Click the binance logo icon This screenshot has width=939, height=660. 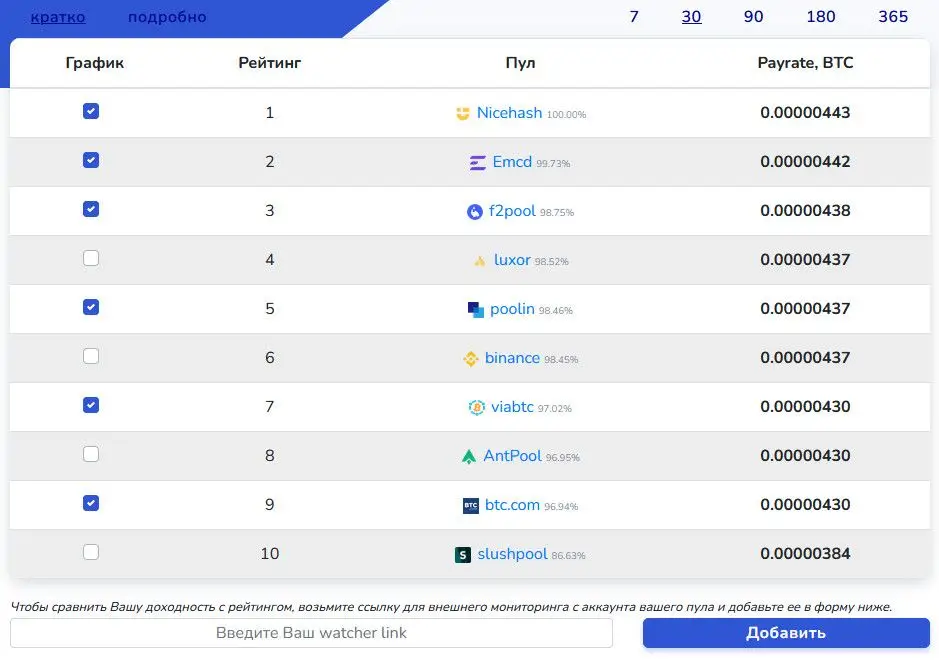(471, 359)
